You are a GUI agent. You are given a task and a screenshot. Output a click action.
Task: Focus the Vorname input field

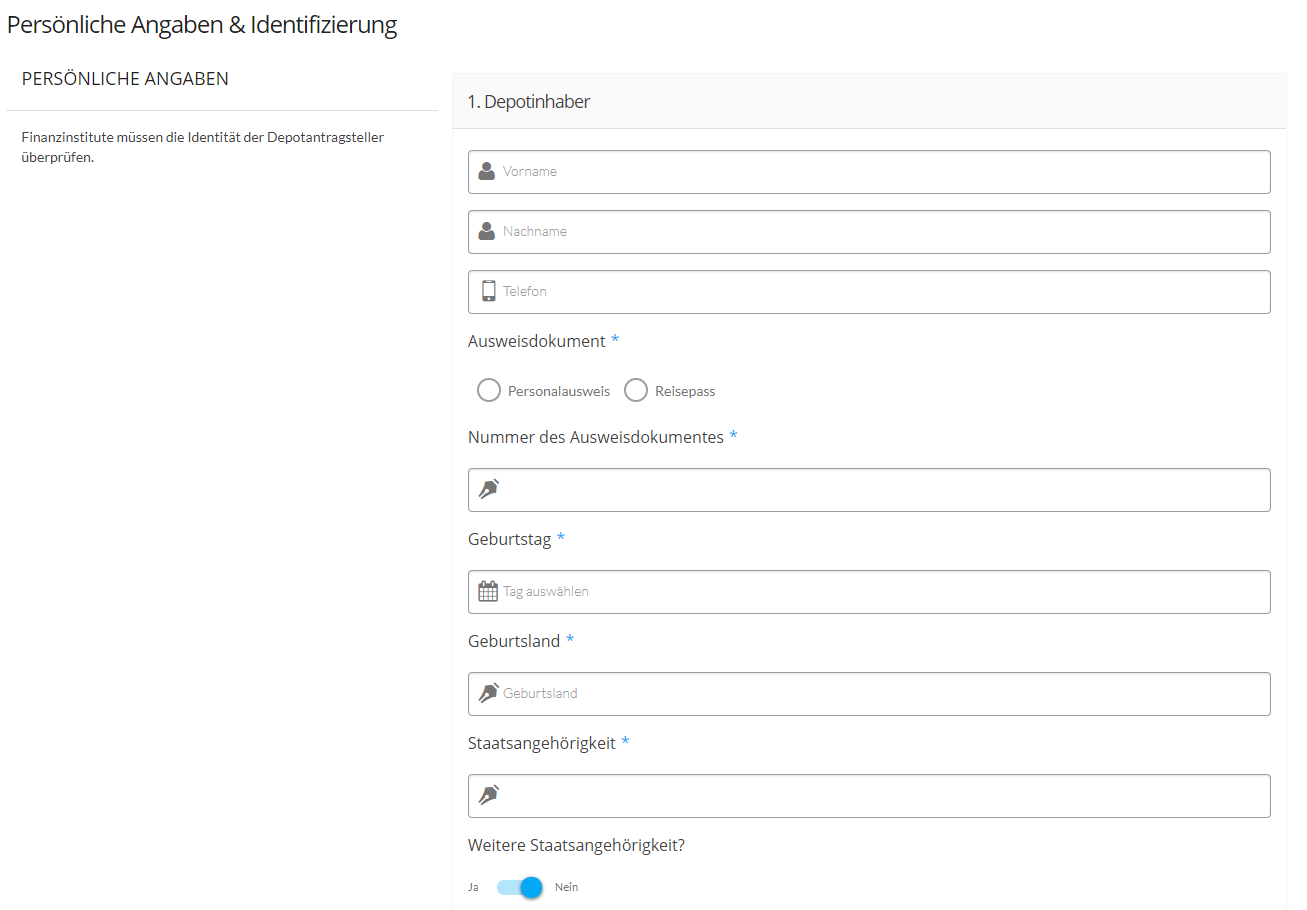(880, 172)
